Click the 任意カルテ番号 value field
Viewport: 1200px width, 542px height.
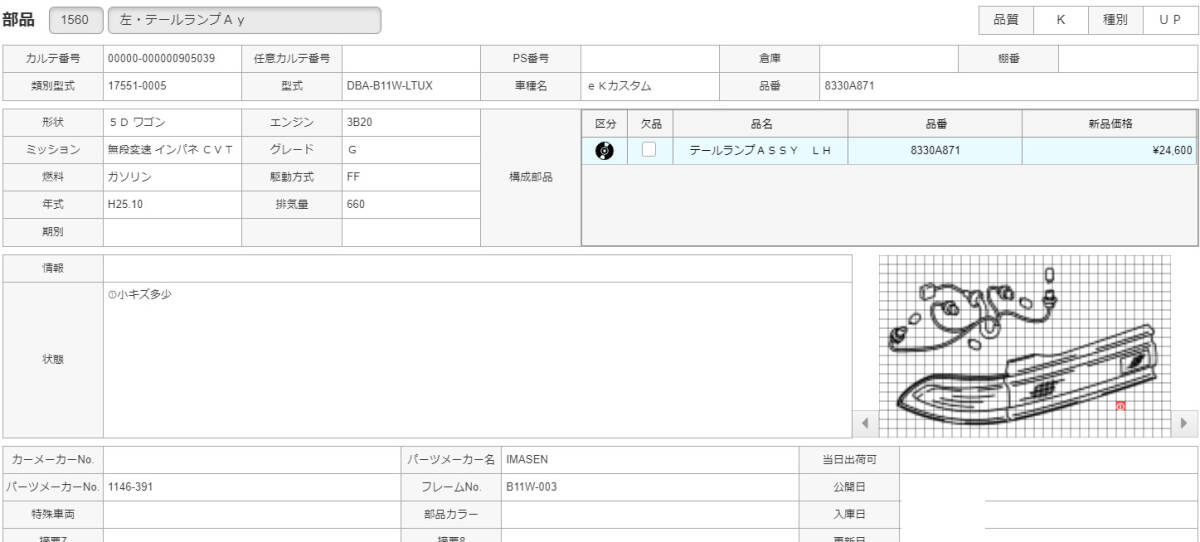411,59
